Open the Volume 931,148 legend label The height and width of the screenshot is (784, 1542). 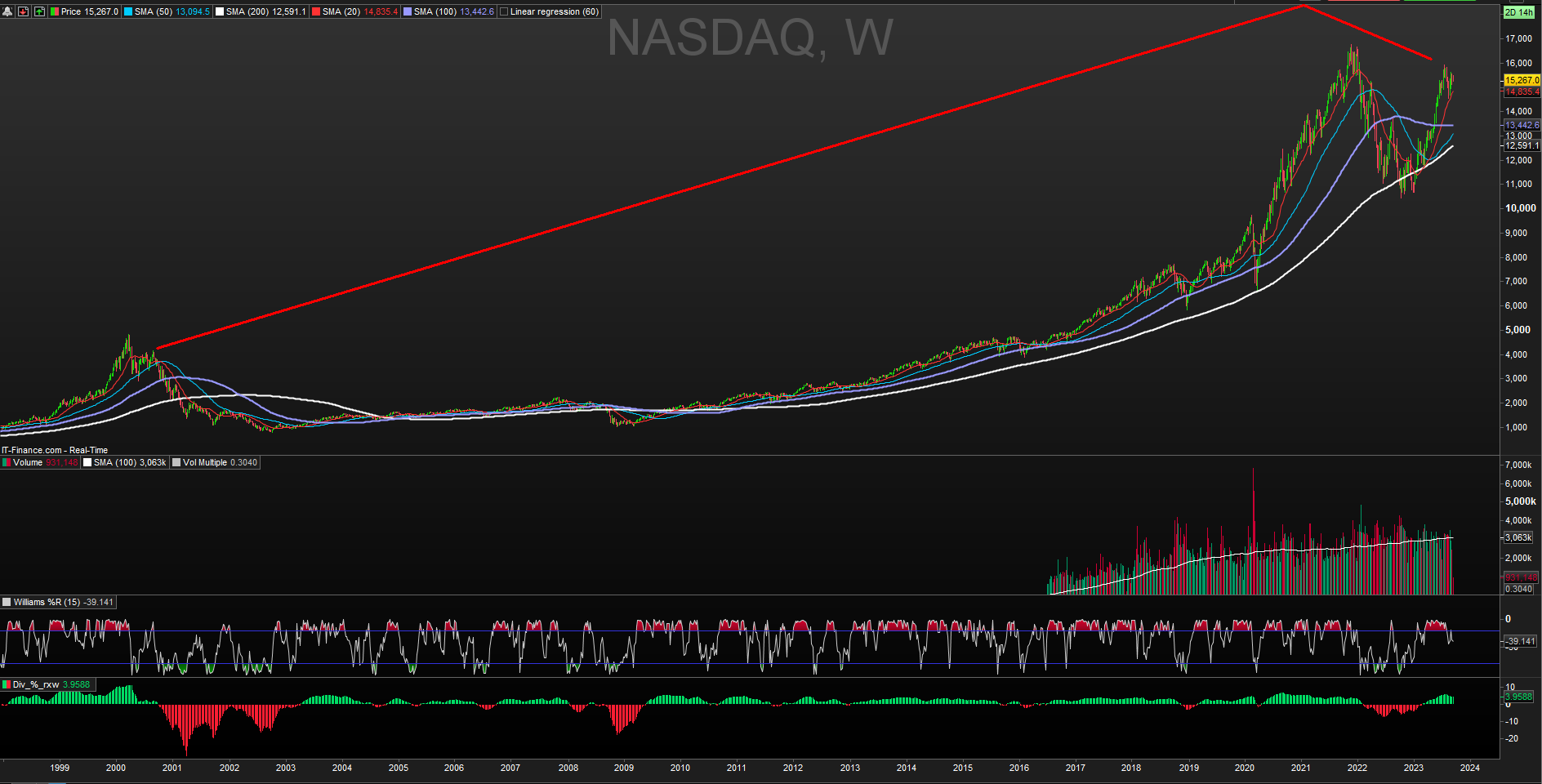tap(45, 463)
